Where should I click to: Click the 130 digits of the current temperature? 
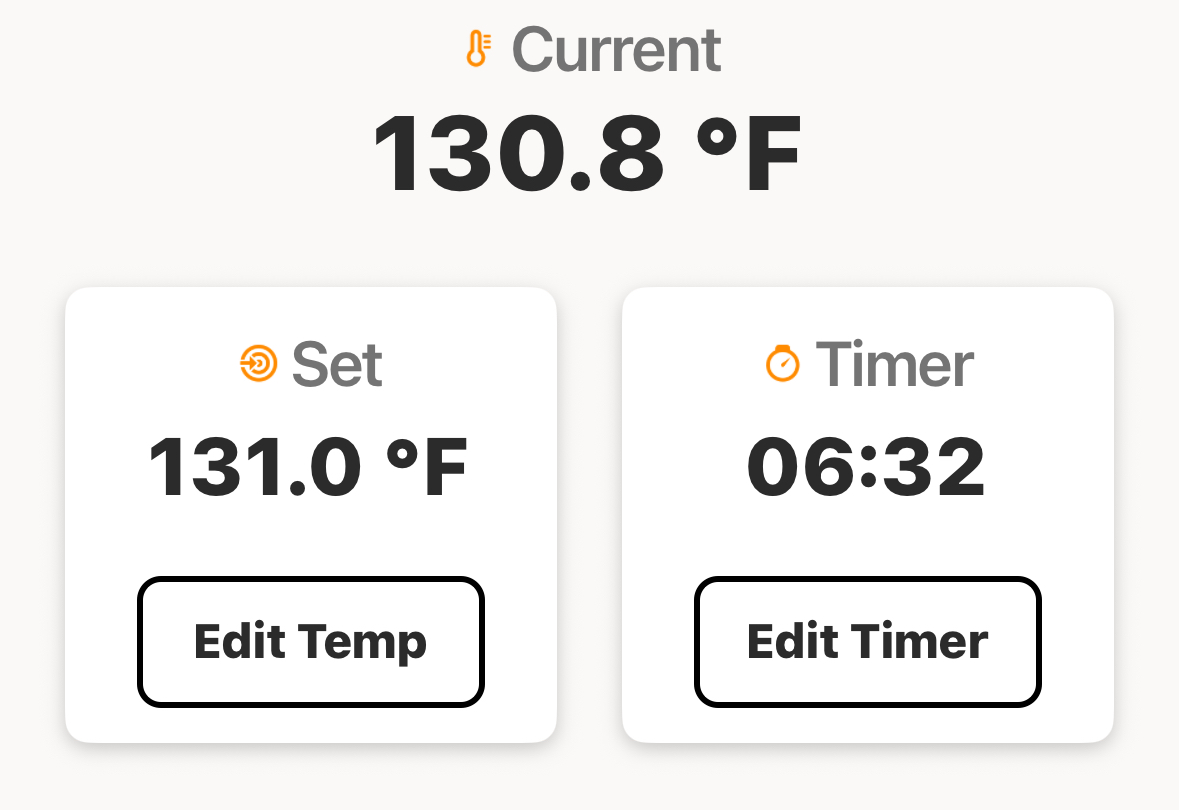point(469,154)
